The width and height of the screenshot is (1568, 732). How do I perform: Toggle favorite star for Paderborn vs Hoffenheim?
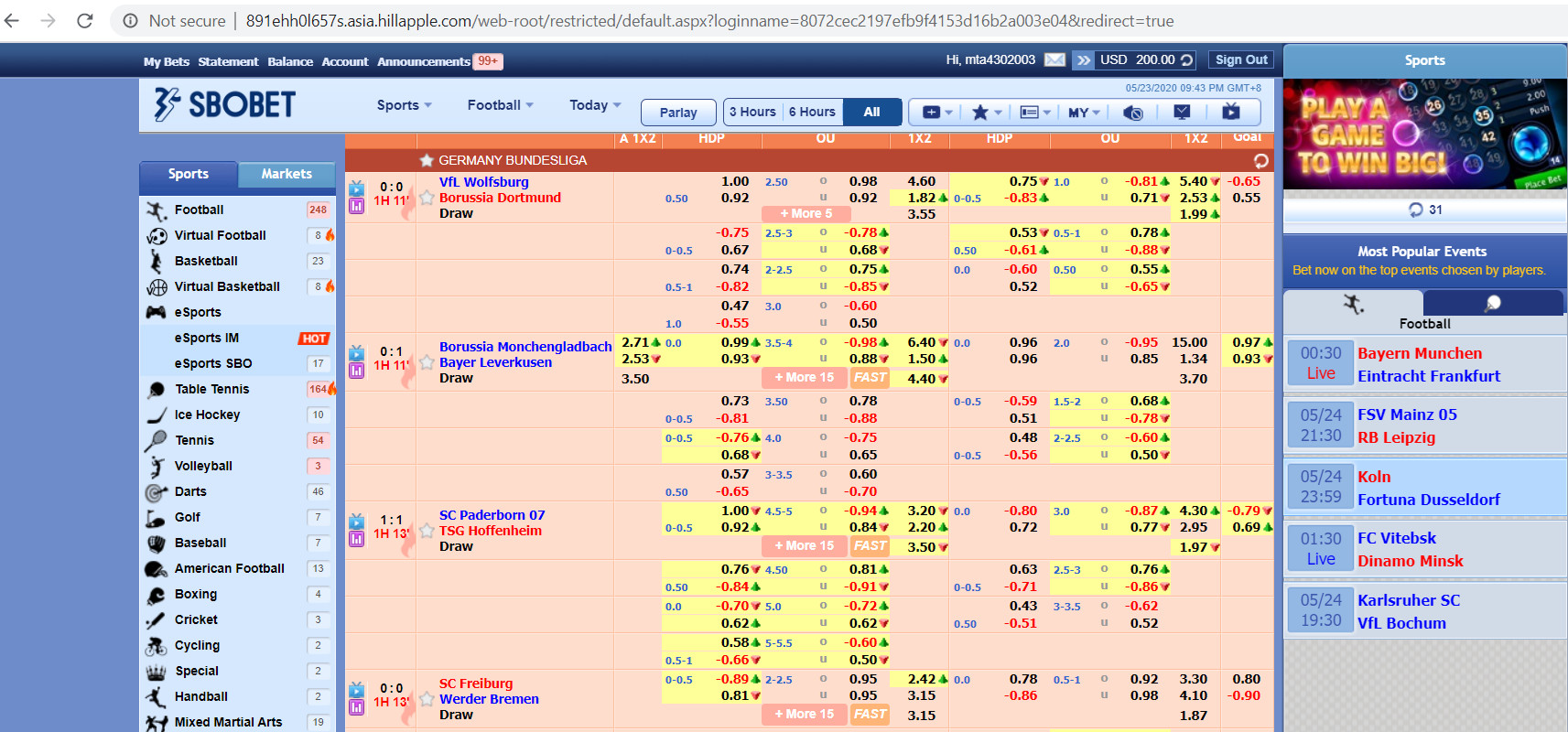[427, 531]
